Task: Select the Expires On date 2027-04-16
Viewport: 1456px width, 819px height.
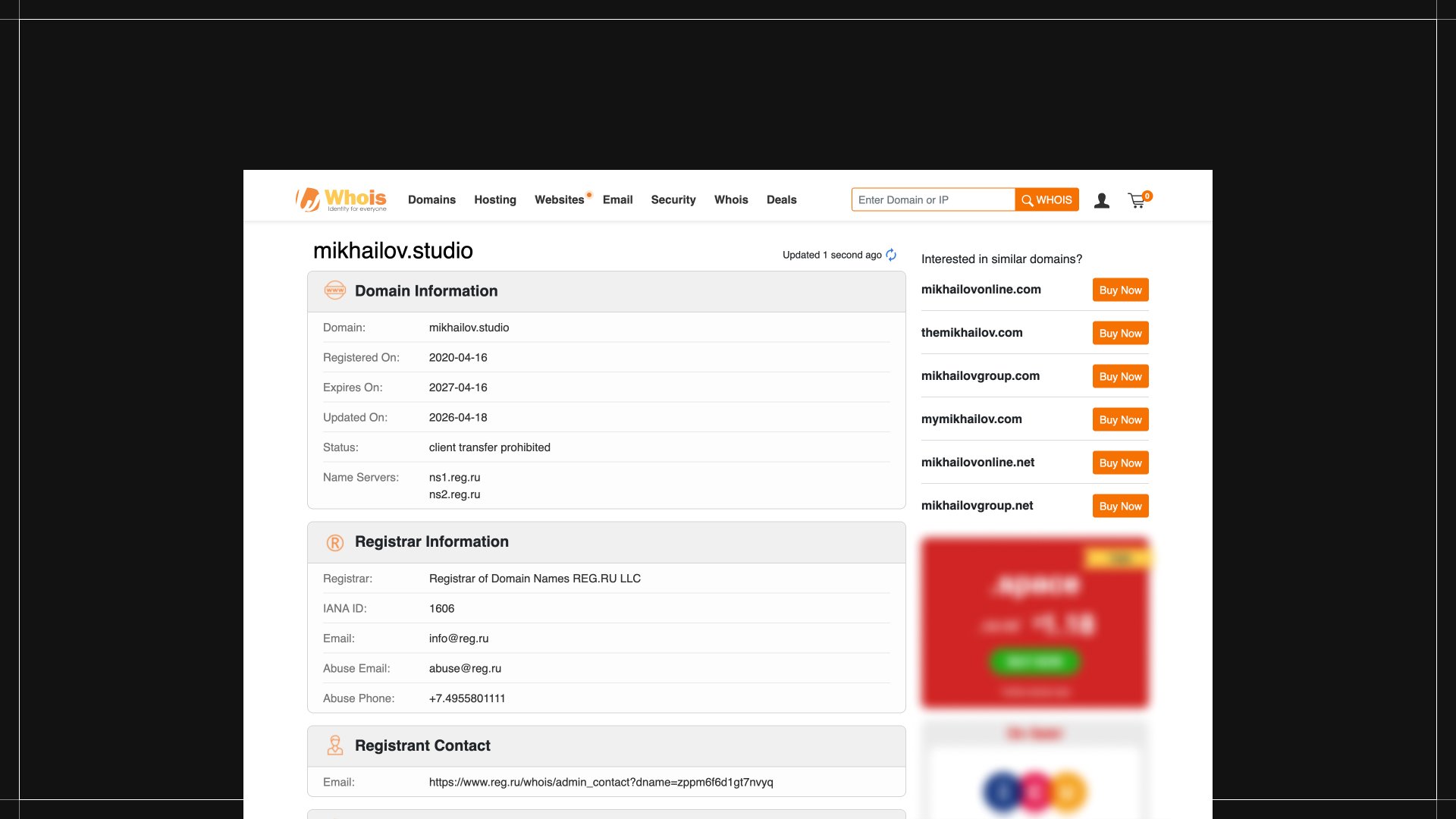Action: coord(458,388)
